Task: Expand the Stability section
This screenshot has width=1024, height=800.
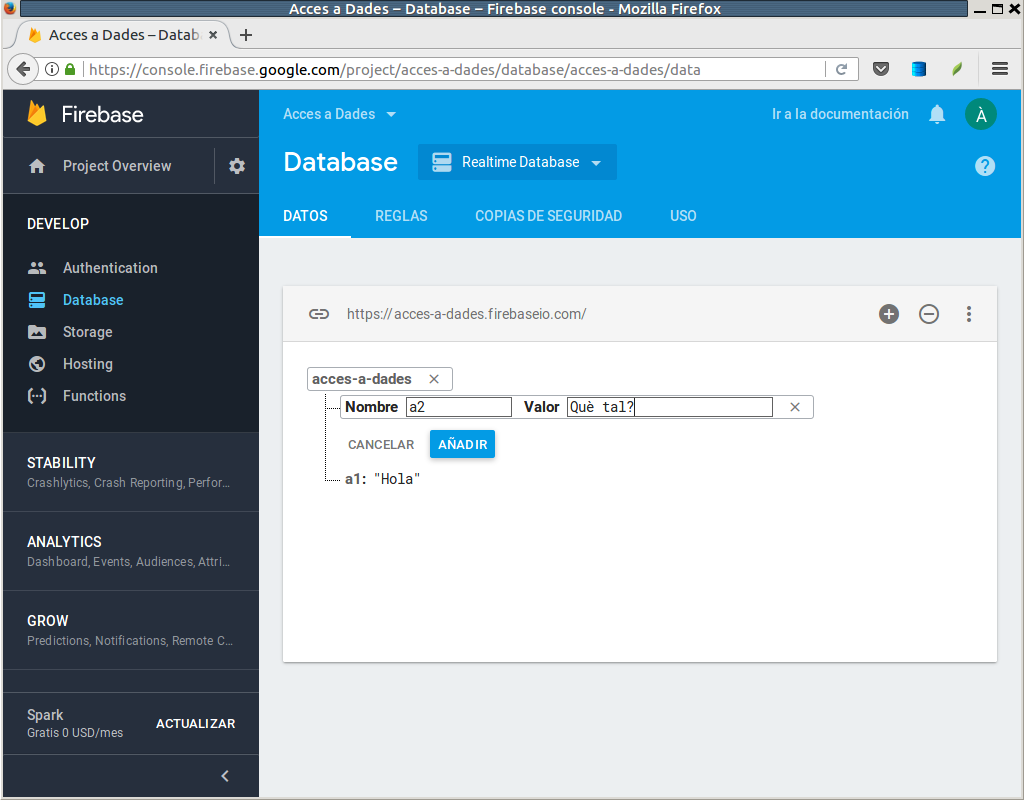Action: 131,472
